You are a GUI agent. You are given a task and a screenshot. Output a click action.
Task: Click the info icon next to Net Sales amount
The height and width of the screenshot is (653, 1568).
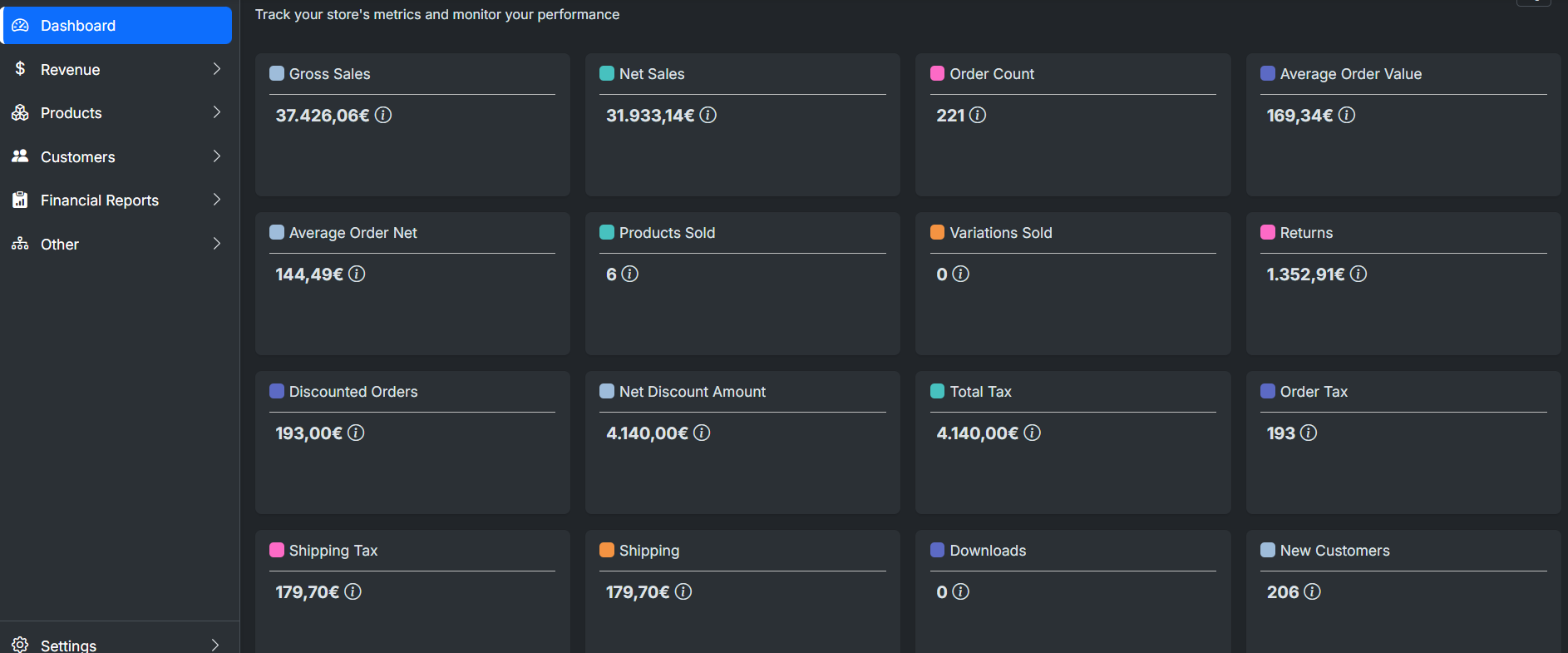pos(708,115)
